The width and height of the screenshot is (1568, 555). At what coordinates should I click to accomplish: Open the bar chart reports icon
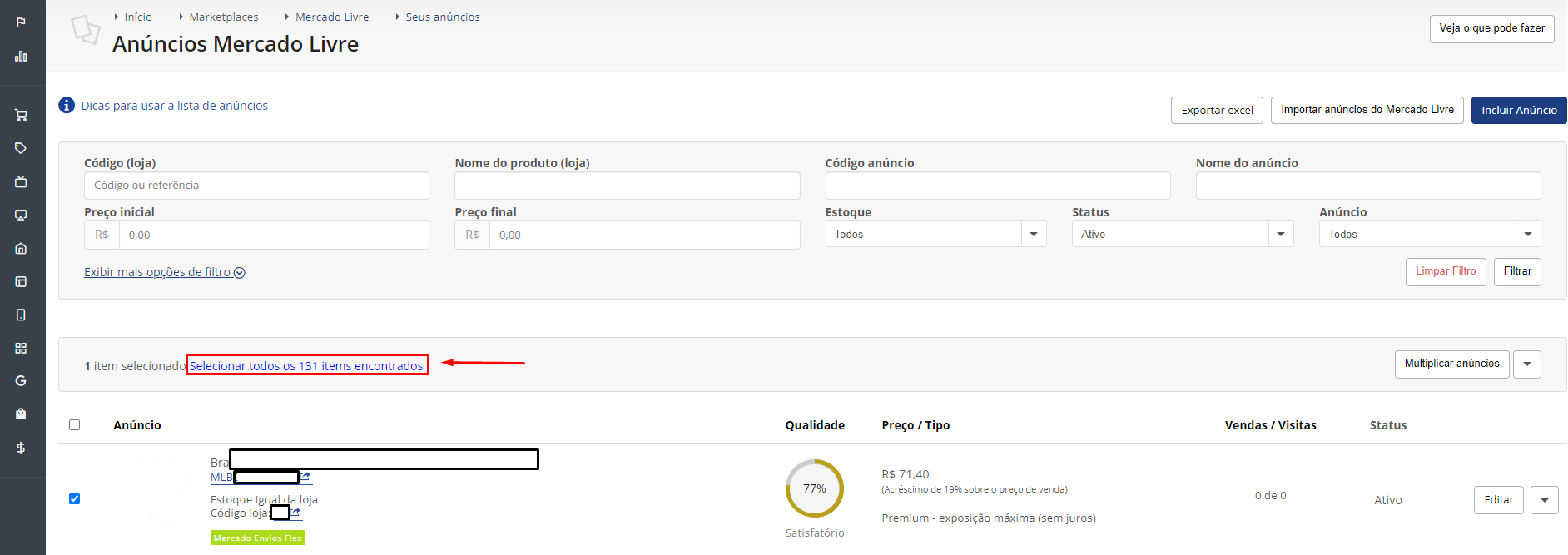click(21, 57)
